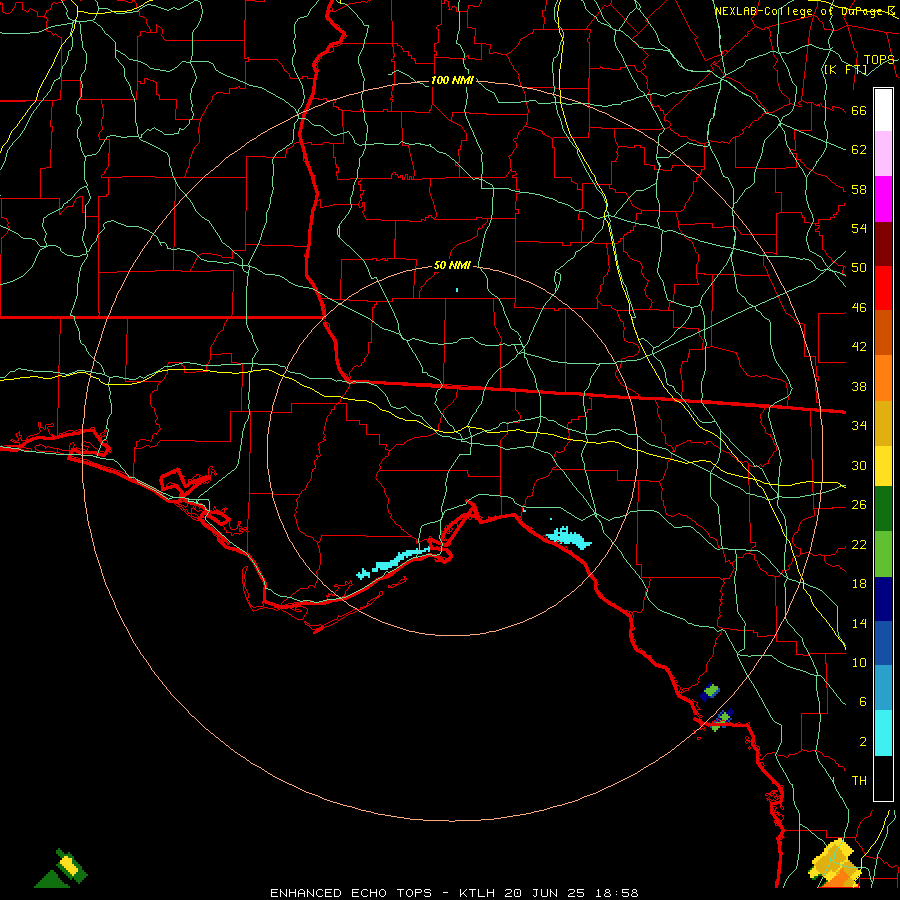Image resolution: width=900 pixels, height=900 pixels.
Task: Click the '18:58' timestamp text
Action: (616, 893)
